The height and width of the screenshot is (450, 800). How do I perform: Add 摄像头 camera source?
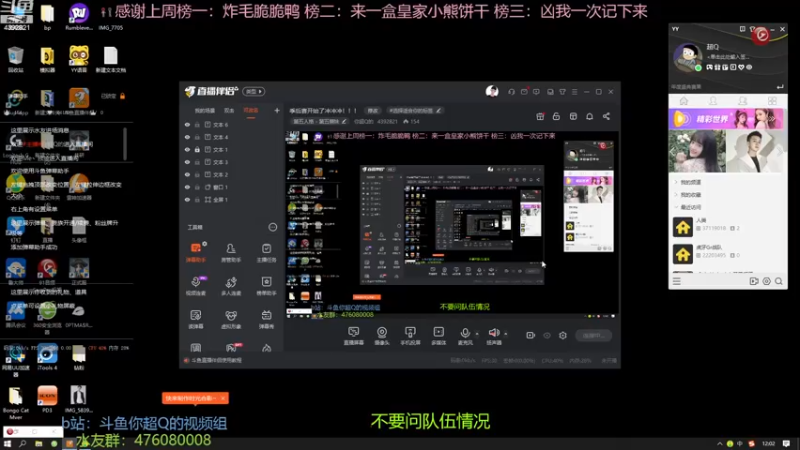click(382, 336)
